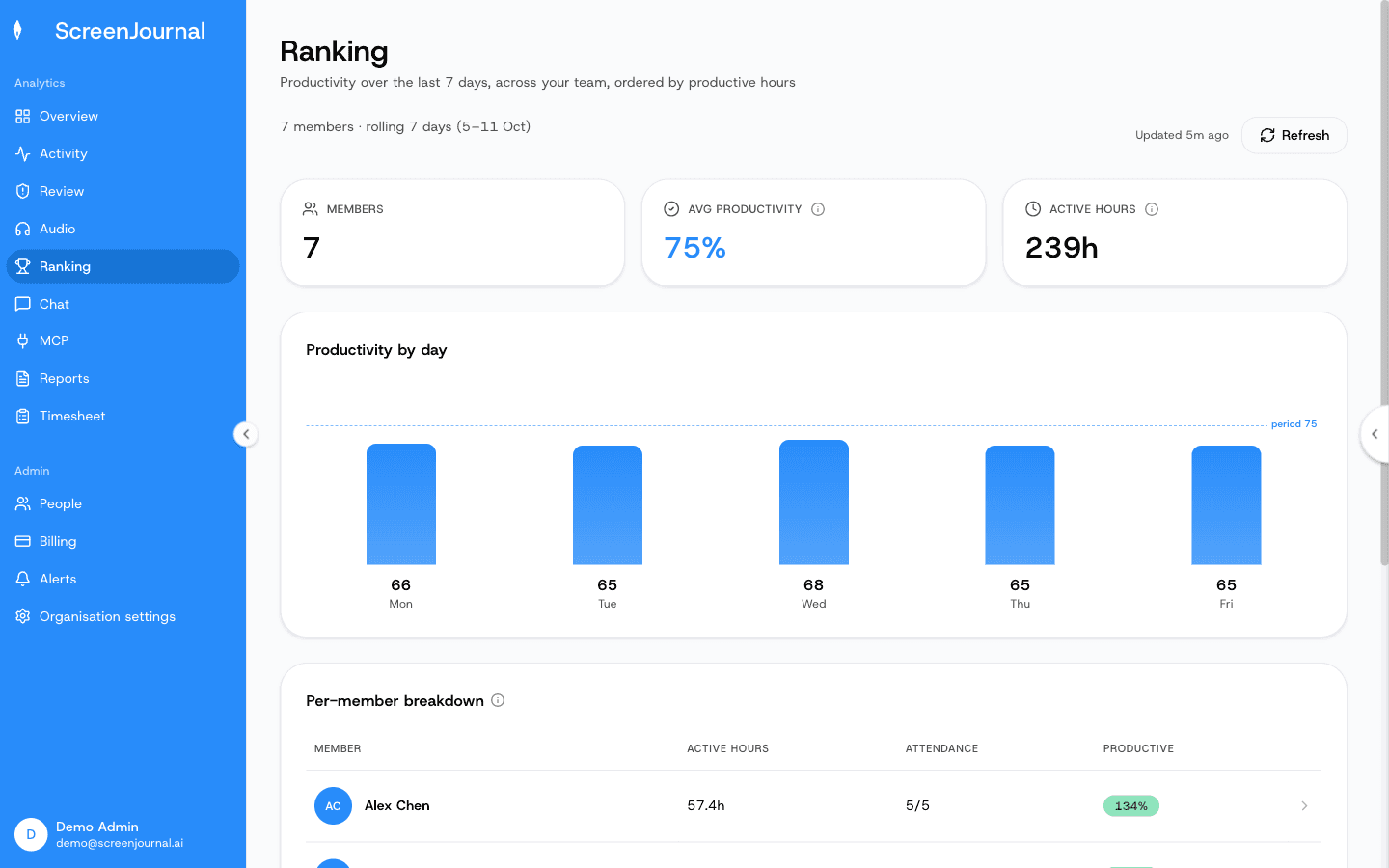Click the Per-member breakdown info icon

pyautogui.click(x=498, y=700)
